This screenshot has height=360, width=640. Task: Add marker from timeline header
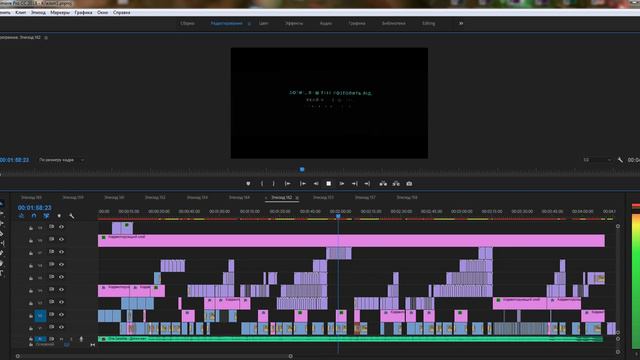coord(59,216)
